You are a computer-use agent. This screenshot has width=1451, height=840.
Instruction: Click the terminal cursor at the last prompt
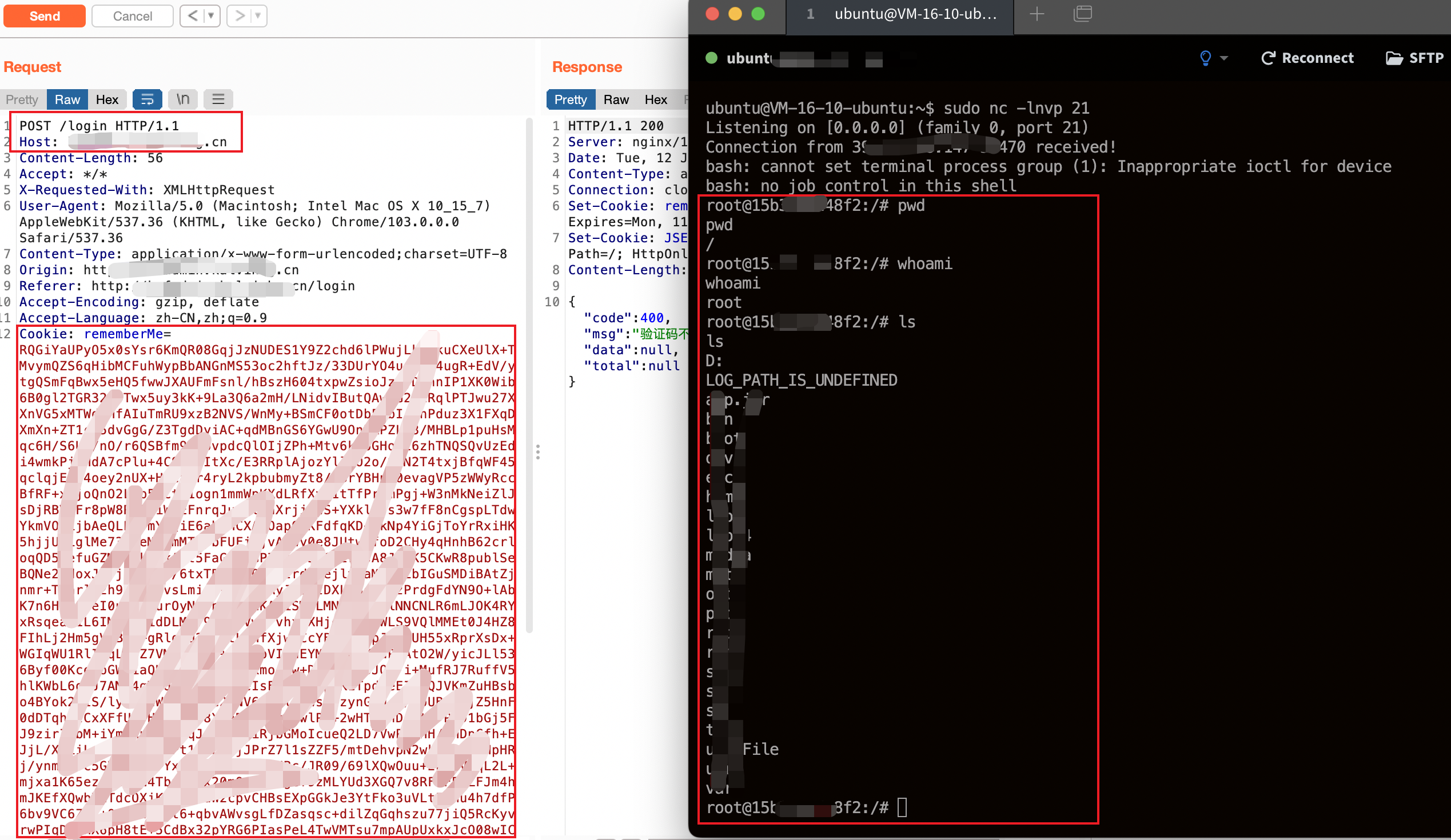coord(902,808)
